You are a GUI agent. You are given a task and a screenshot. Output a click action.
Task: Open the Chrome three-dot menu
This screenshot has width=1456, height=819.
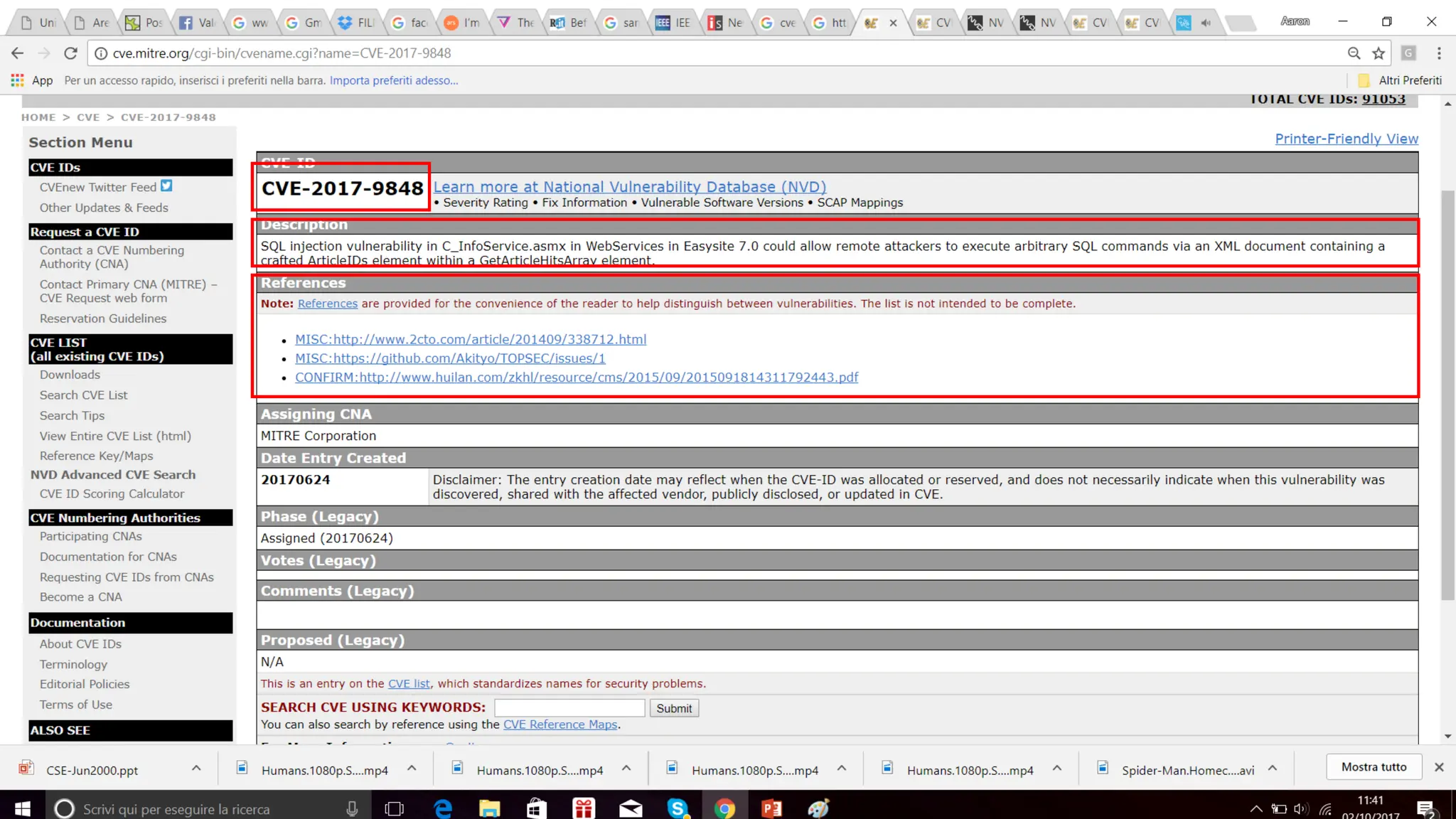click(1439, 53)
